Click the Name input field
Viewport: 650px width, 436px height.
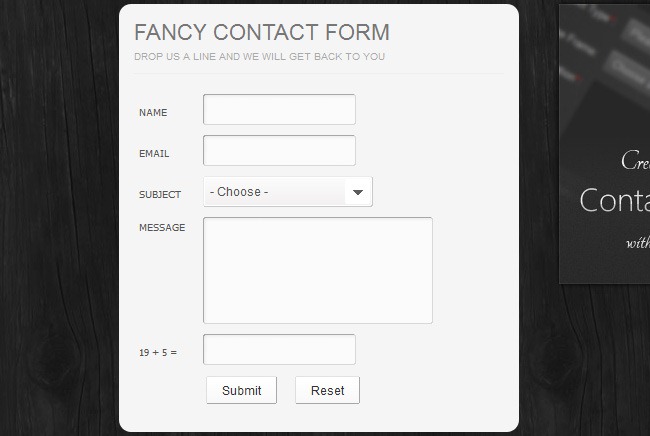279,110
